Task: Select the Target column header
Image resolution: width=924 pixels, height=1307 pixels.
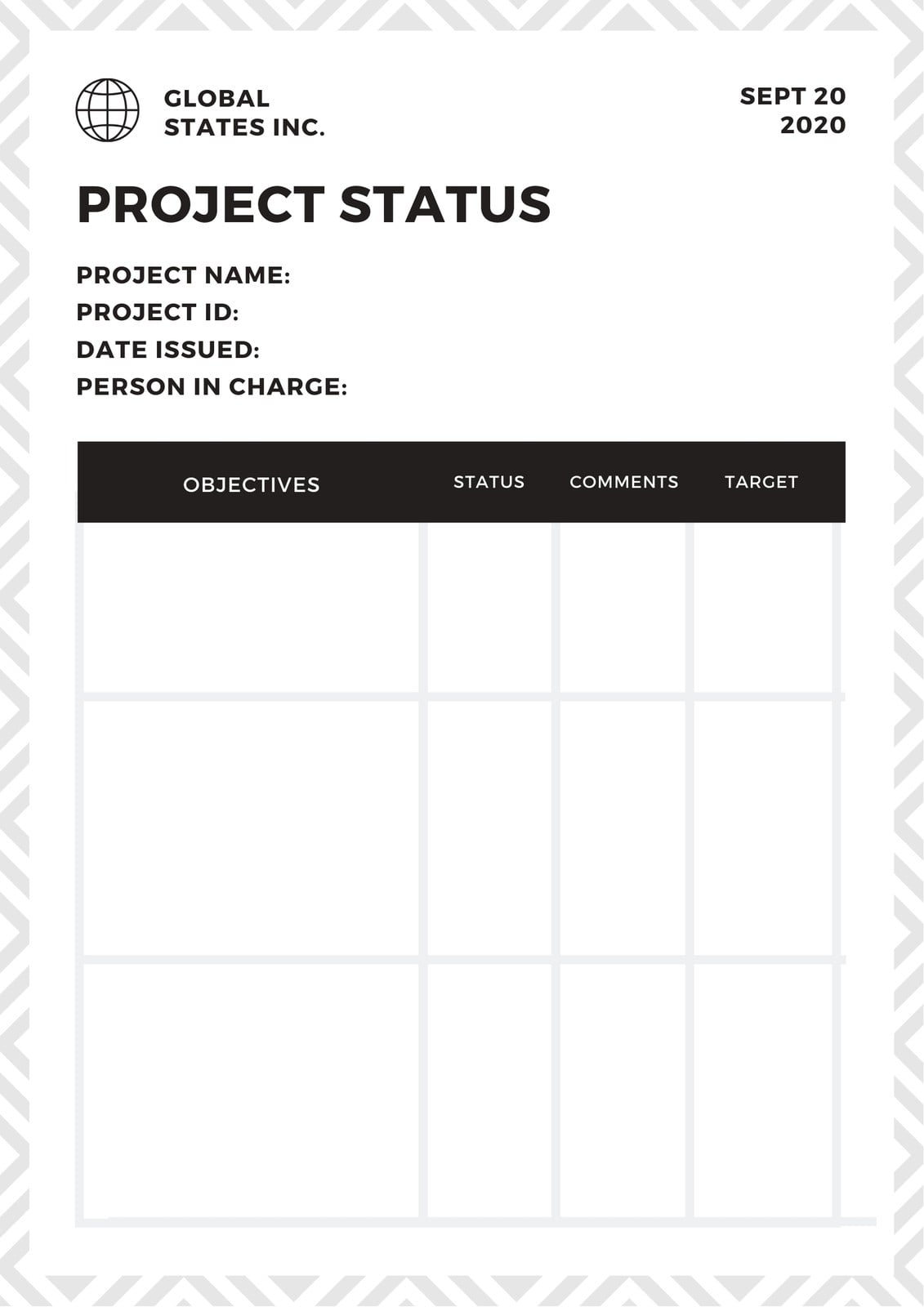Action: pyautogui.click(x=761, y=482)
